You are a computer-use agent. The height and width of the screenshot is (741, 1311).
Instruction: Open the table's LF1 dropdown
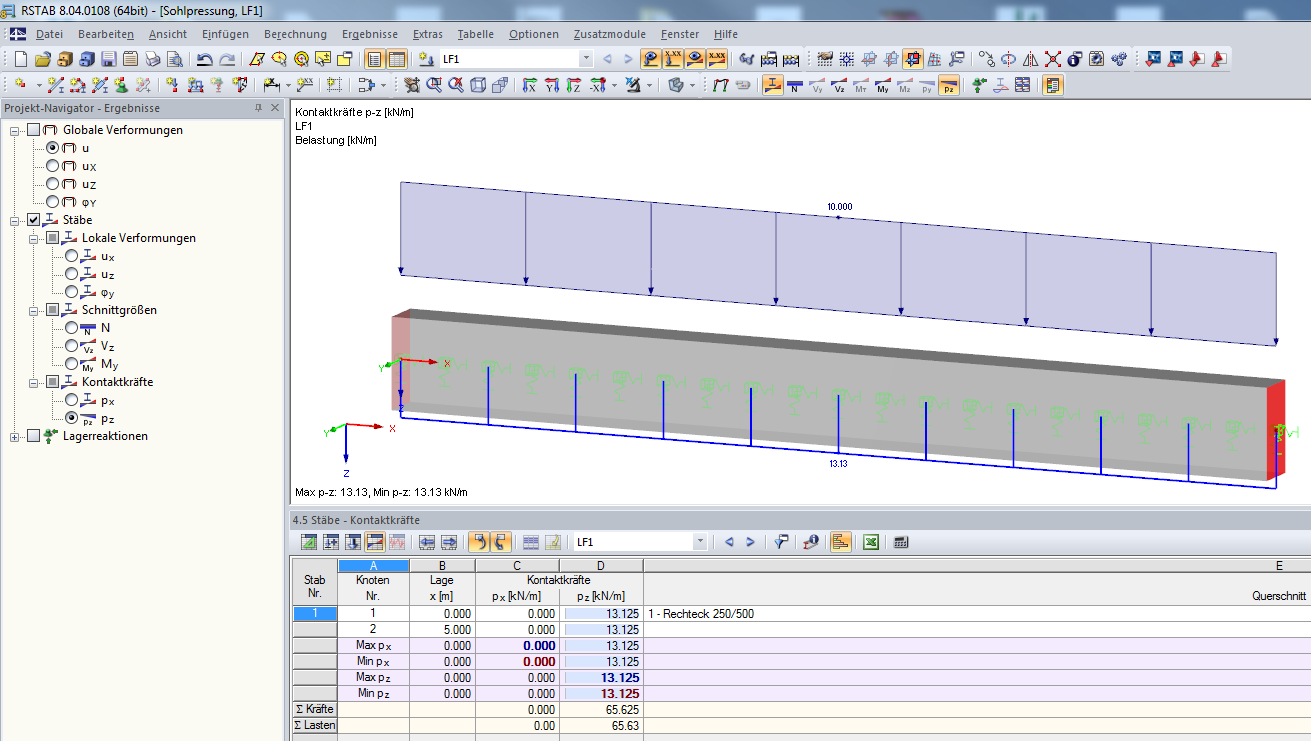(x=699, y=542)
